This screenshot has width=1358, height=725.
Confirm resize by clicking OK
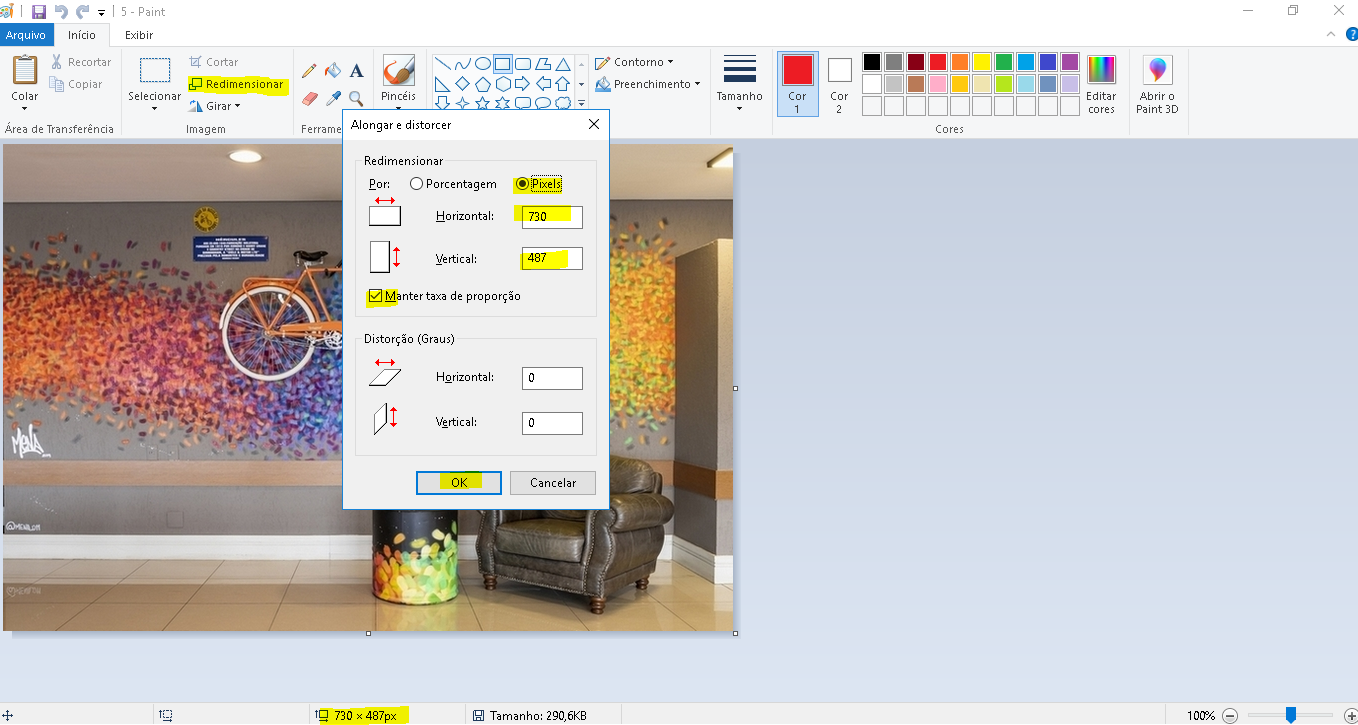point(458,482)
